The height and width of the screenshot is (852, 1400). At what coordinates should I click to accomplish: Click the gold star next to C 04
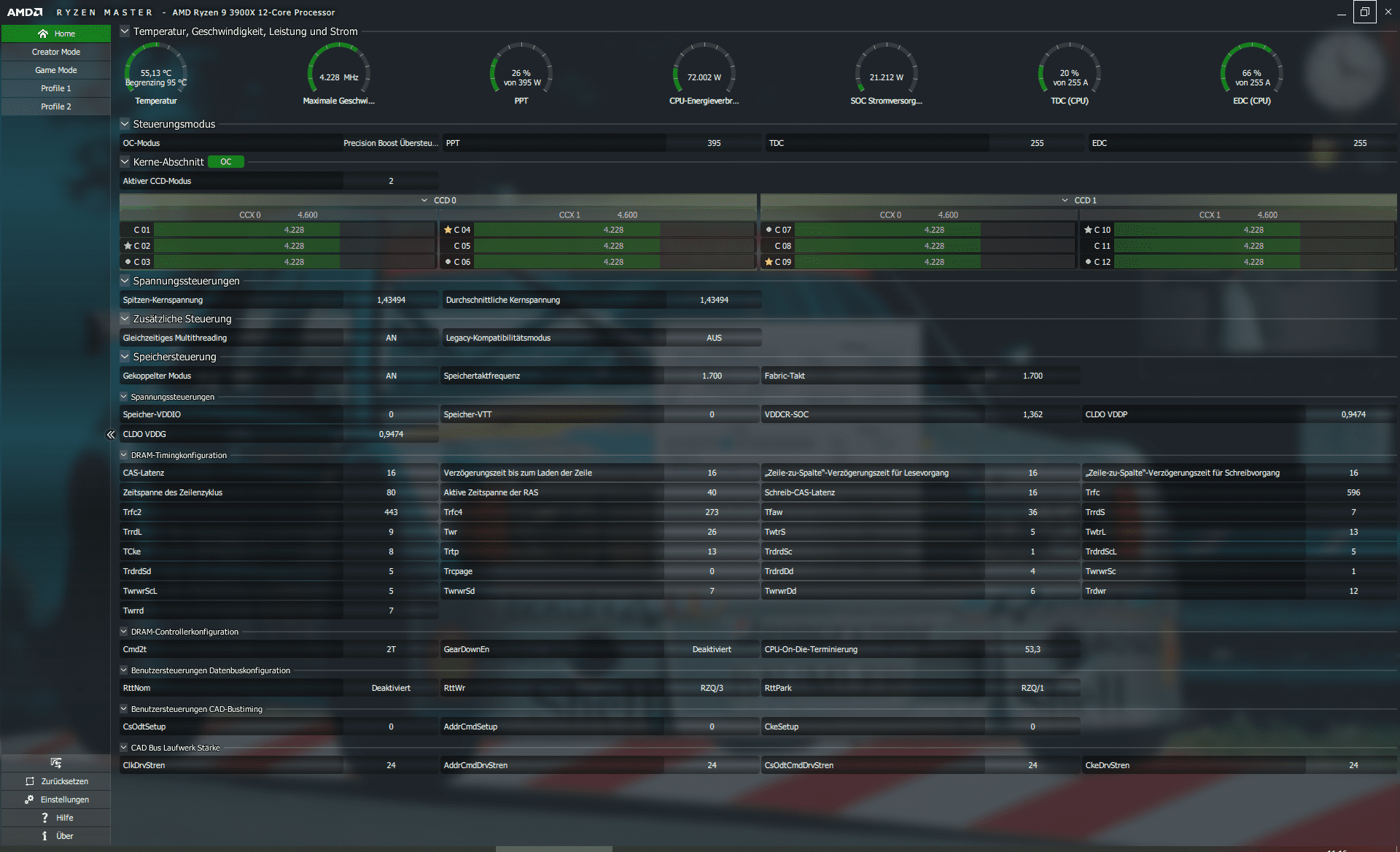click(x=448, y=230)
